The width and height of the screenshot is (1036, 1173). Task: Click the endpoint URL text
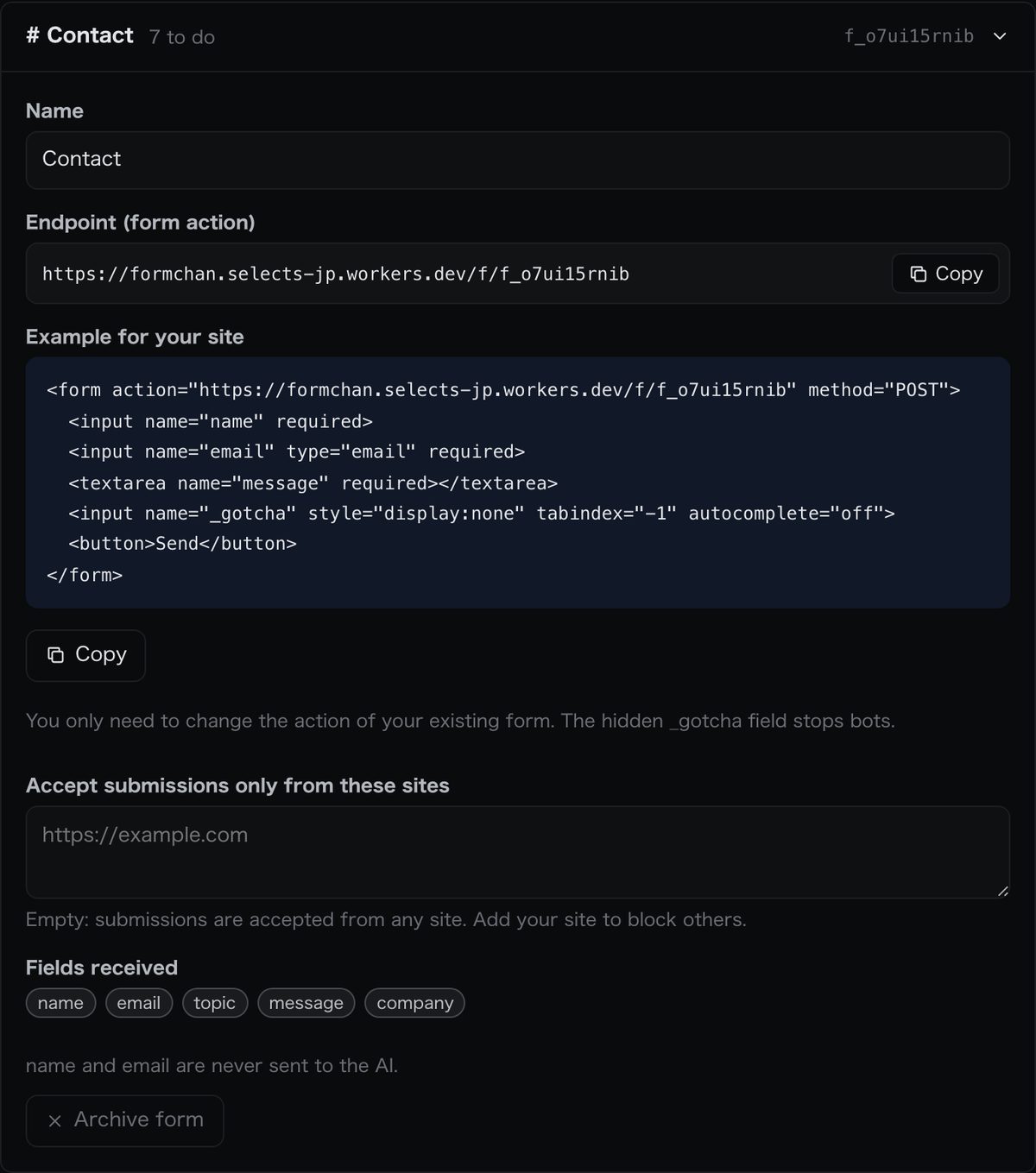tap(336, 274)
